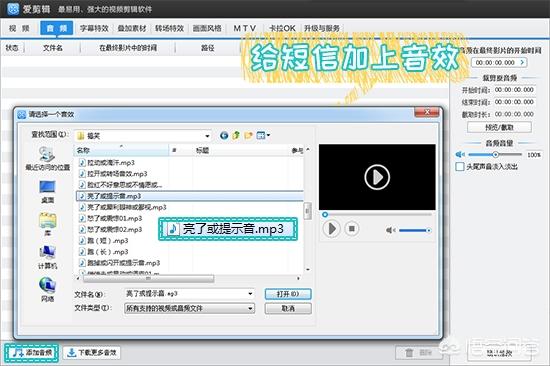The width and height of the screenshot is (550, 366).
Task: Adjust the preview player volume slider
Action: coord(415,230)
